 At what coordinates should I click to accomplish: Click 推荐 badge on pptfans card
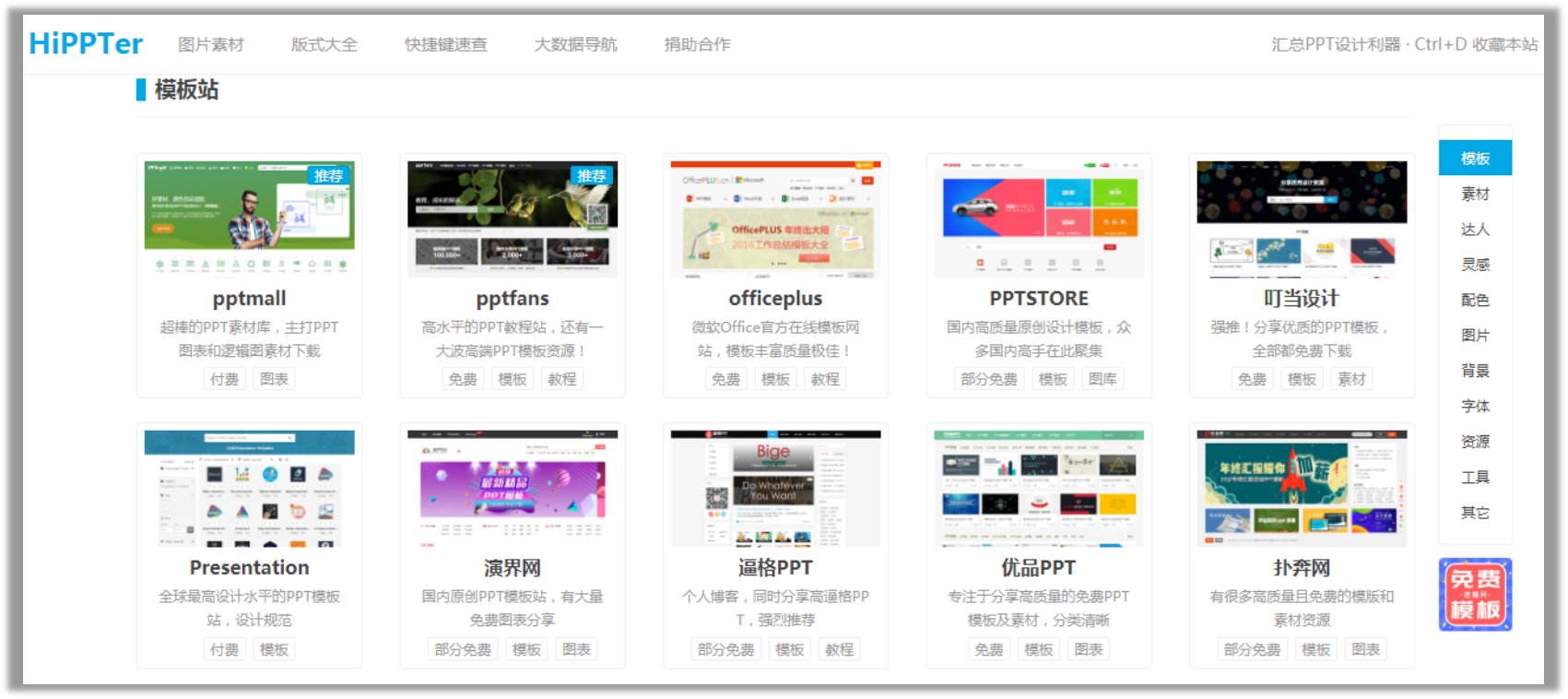pos(591,175)
